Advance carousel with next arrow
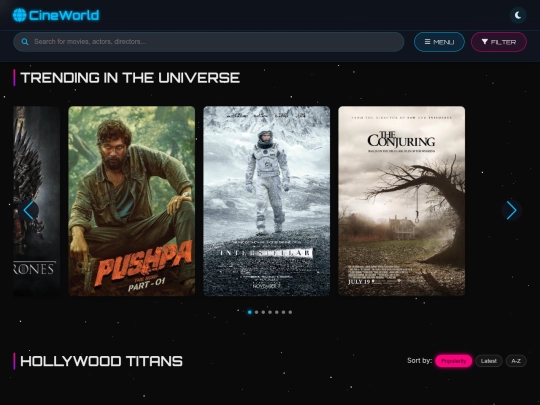The image size is (540, 405). (511, 210)
